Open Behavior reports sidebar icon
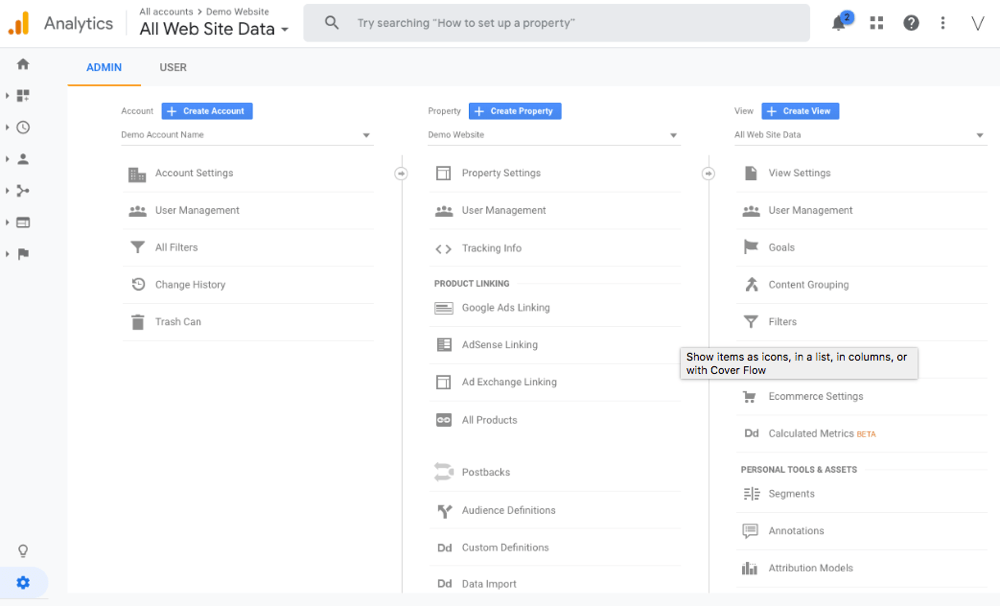The height and width of the screenshot is (606, 1000). [23, 223]
